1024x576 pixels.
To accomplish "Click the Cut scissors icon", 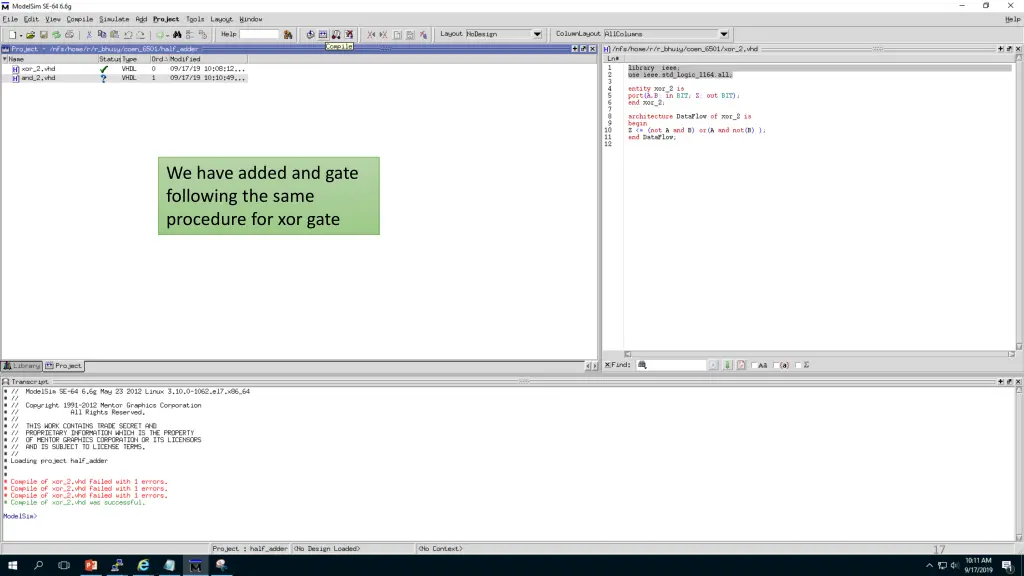I will coord(89,35).
